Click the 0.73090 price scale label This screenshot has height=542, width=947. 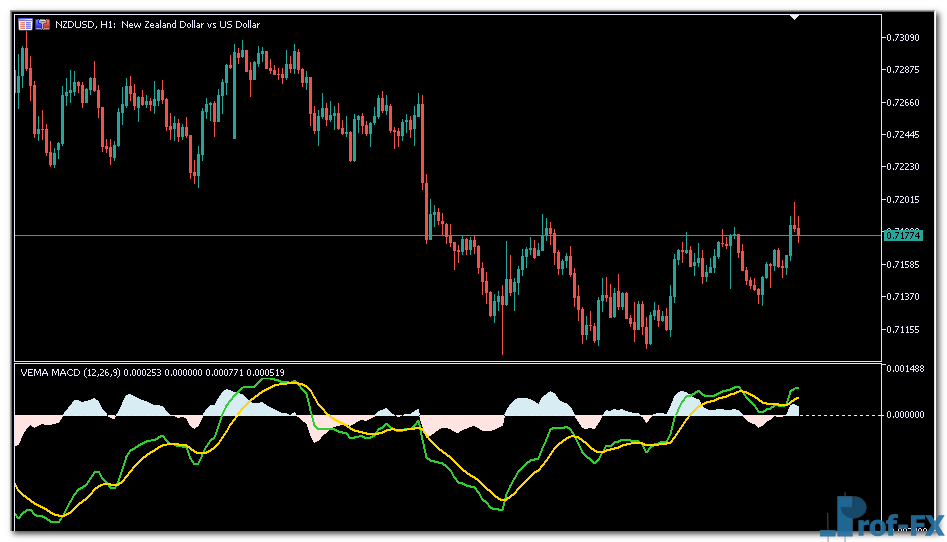(903, 37)
